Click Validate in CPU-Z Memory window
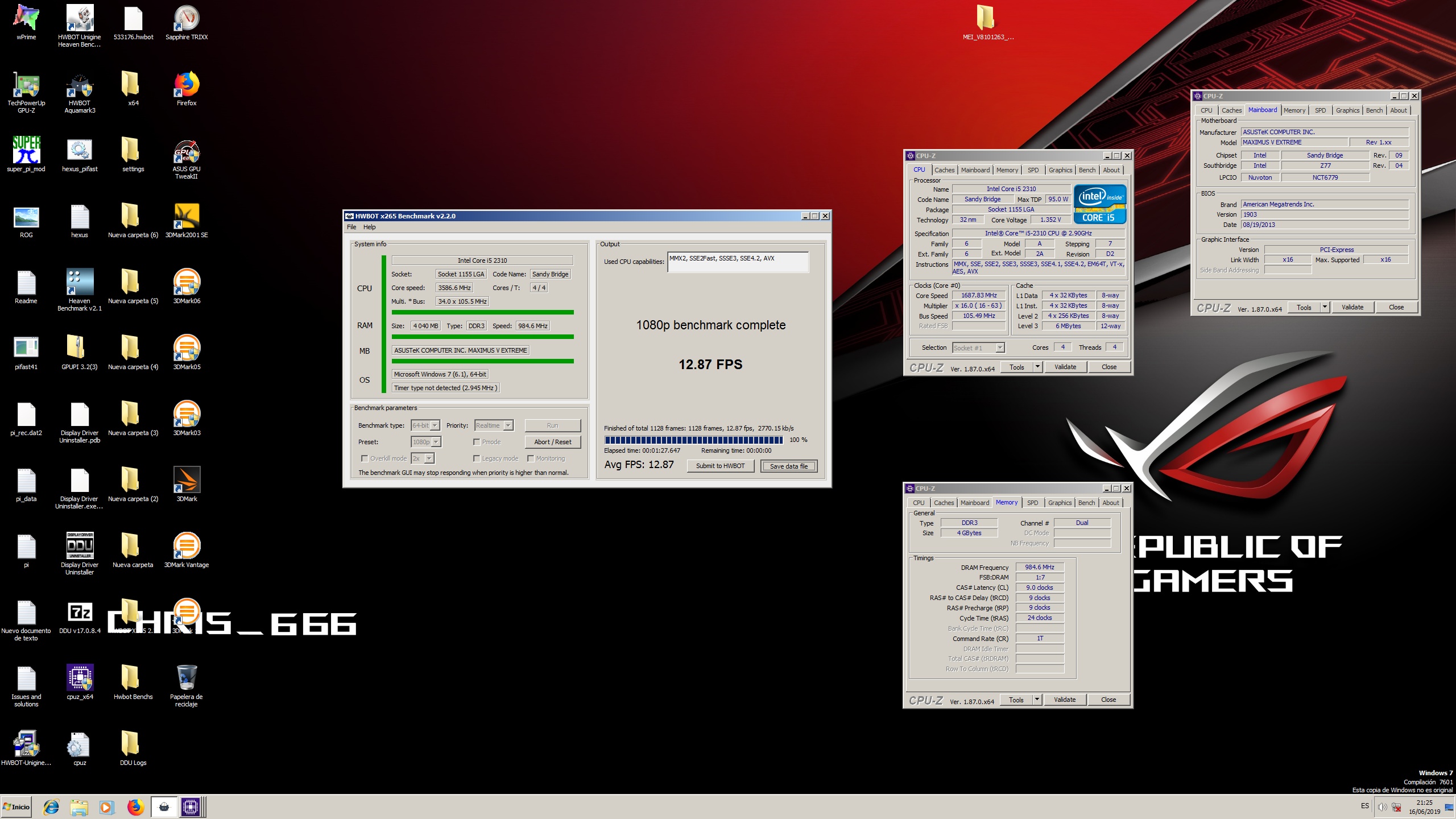 point(1065,700)
